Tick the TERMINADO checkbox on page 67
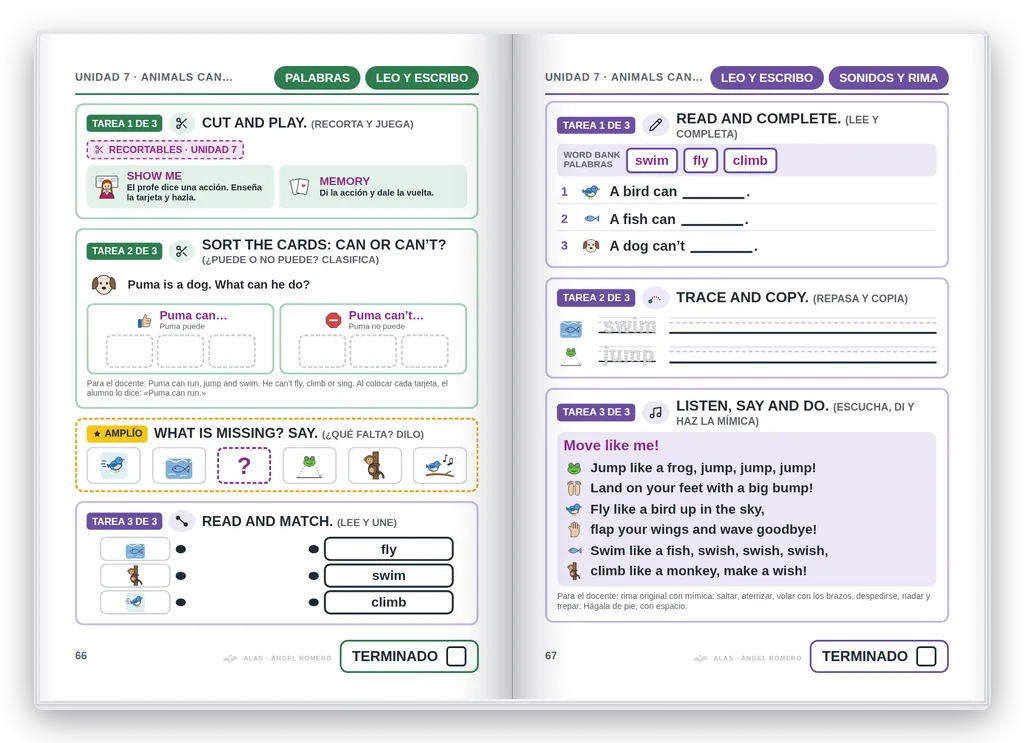 [x=926, y=656]
